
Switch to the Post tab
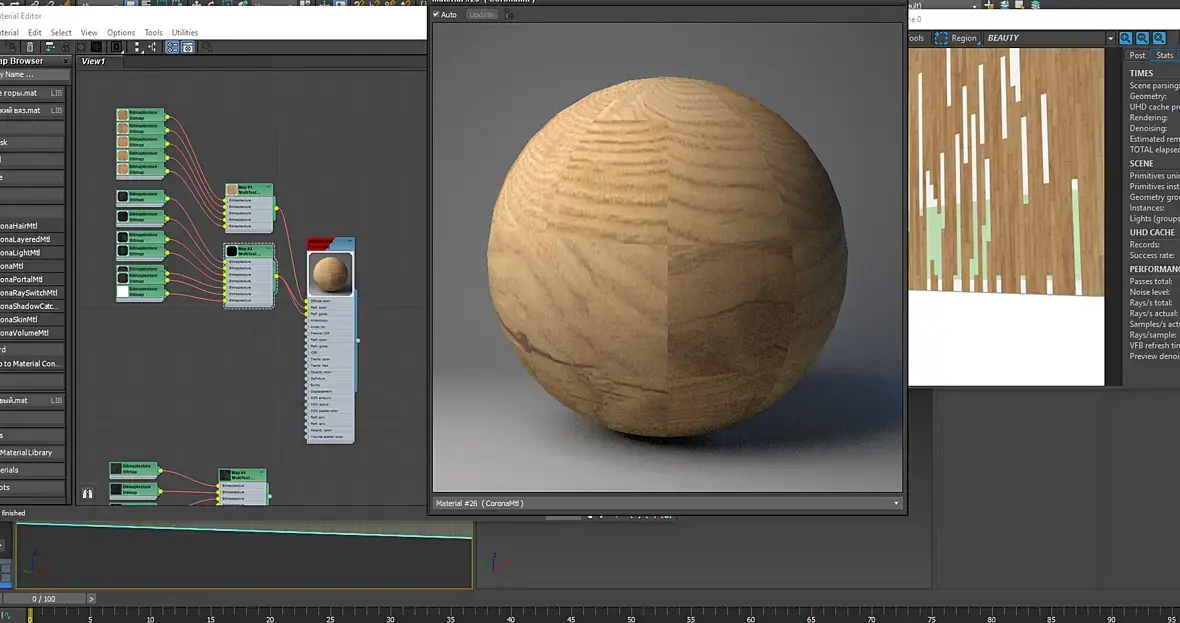[1137, 56]
